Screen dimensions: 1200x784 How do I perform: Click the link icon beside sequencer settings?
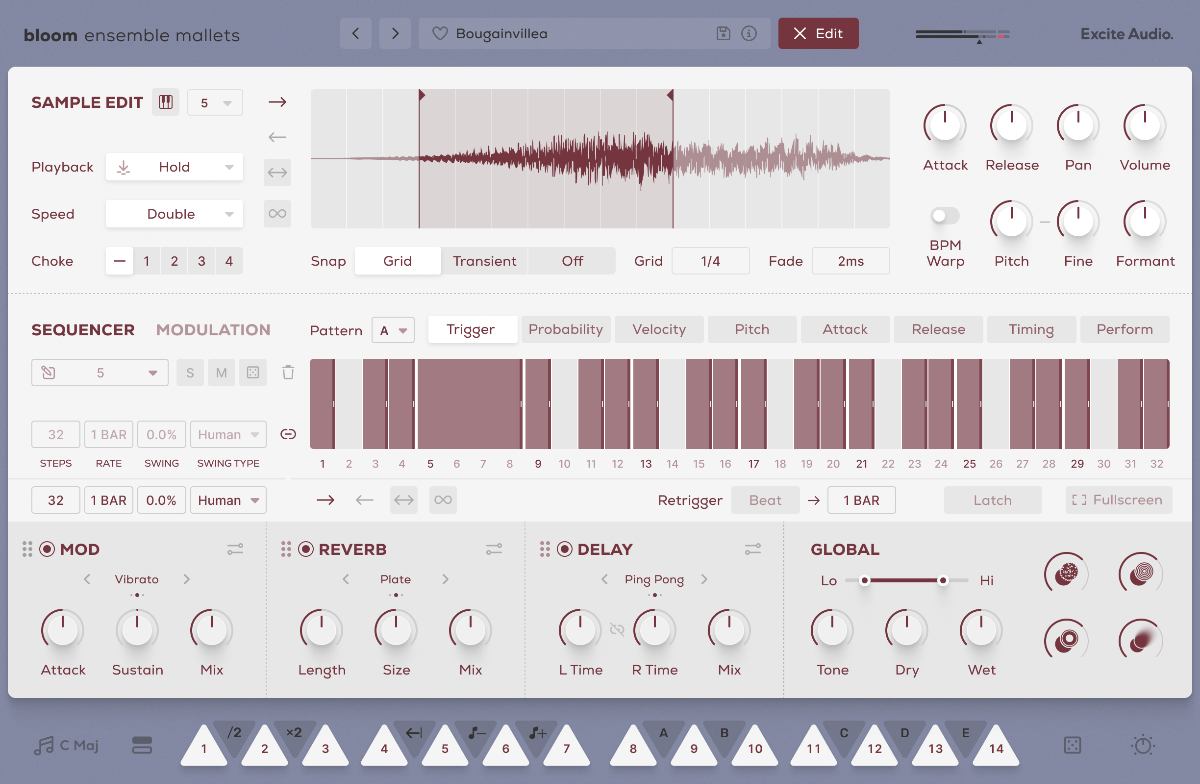pyautogui.click(x=288, y=434)
